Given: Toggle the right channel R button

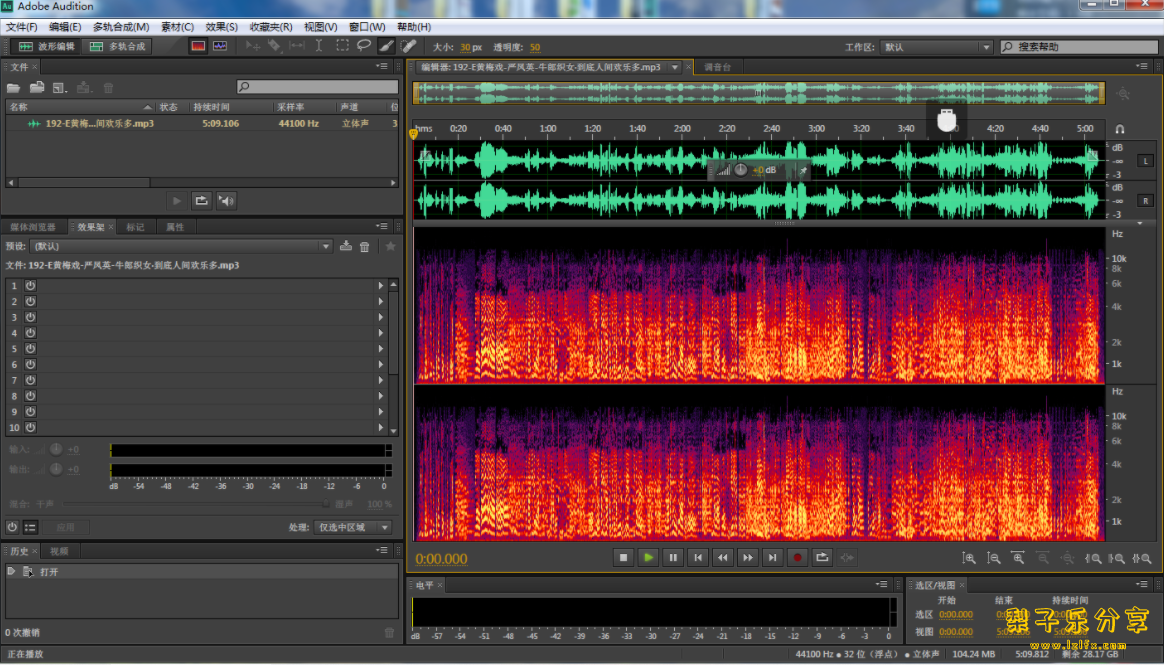Looking at the screenshot, I should (x=1145, y=201).
